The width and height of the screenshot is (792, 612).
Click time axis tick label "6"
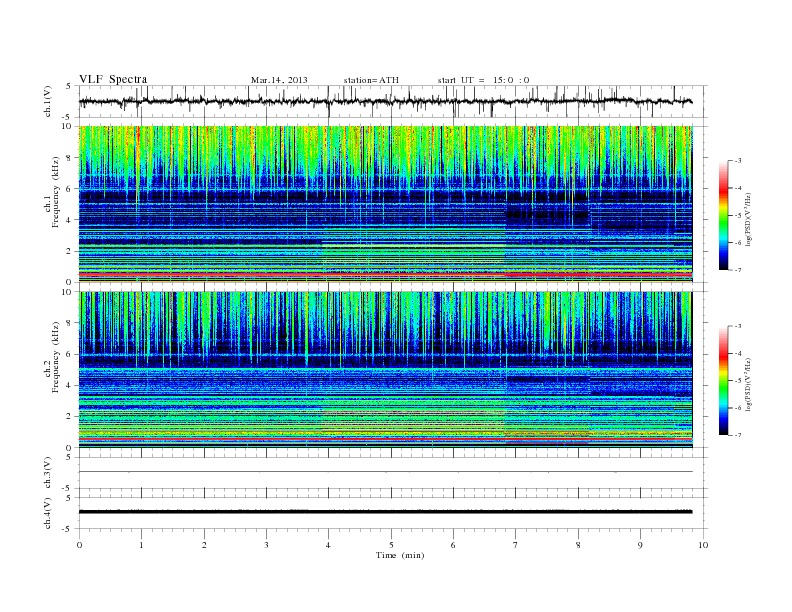coord(454,545)
